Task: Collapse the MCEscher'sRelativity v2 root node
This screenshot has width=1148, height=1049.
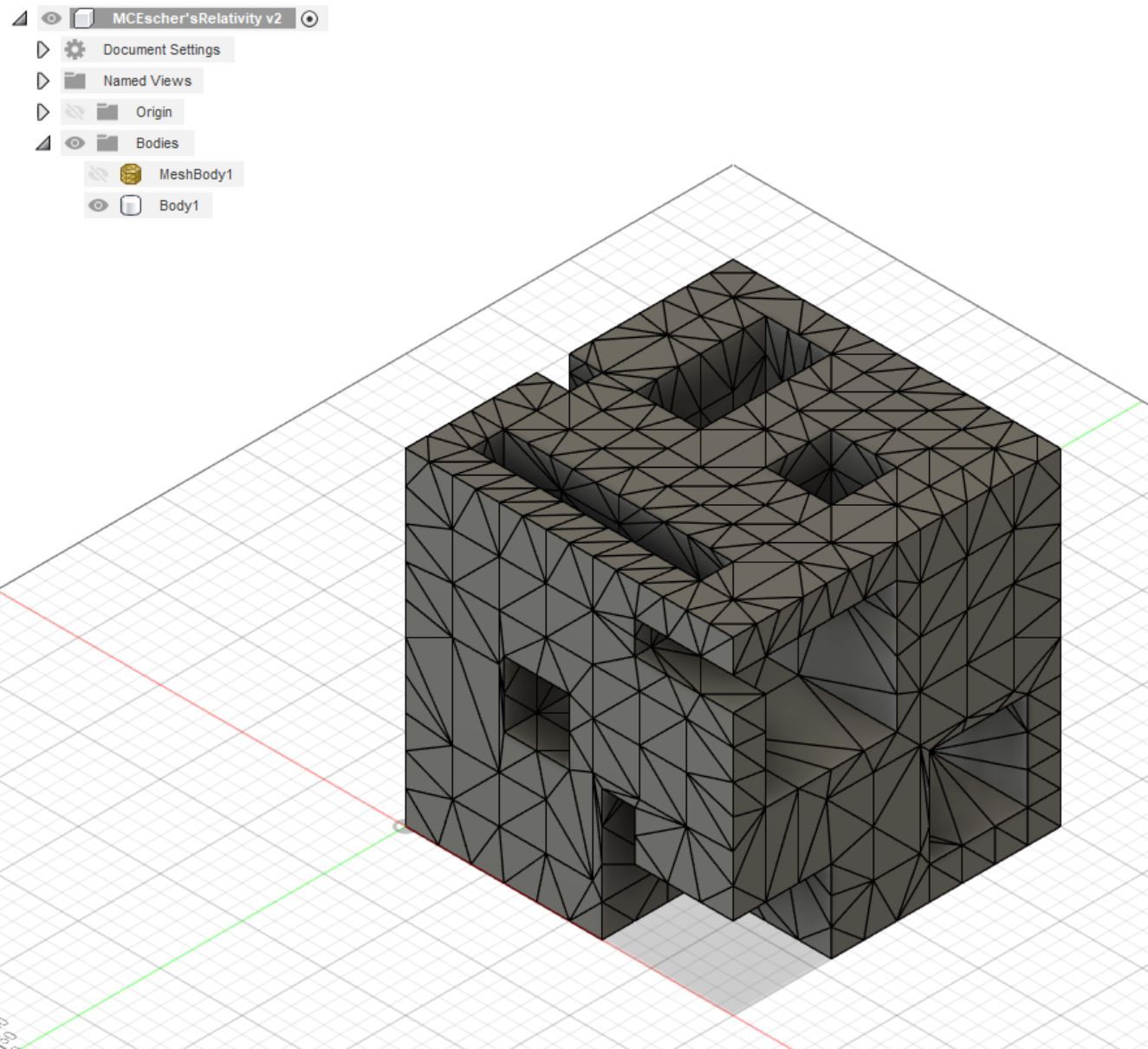Action: click(19, 18)
